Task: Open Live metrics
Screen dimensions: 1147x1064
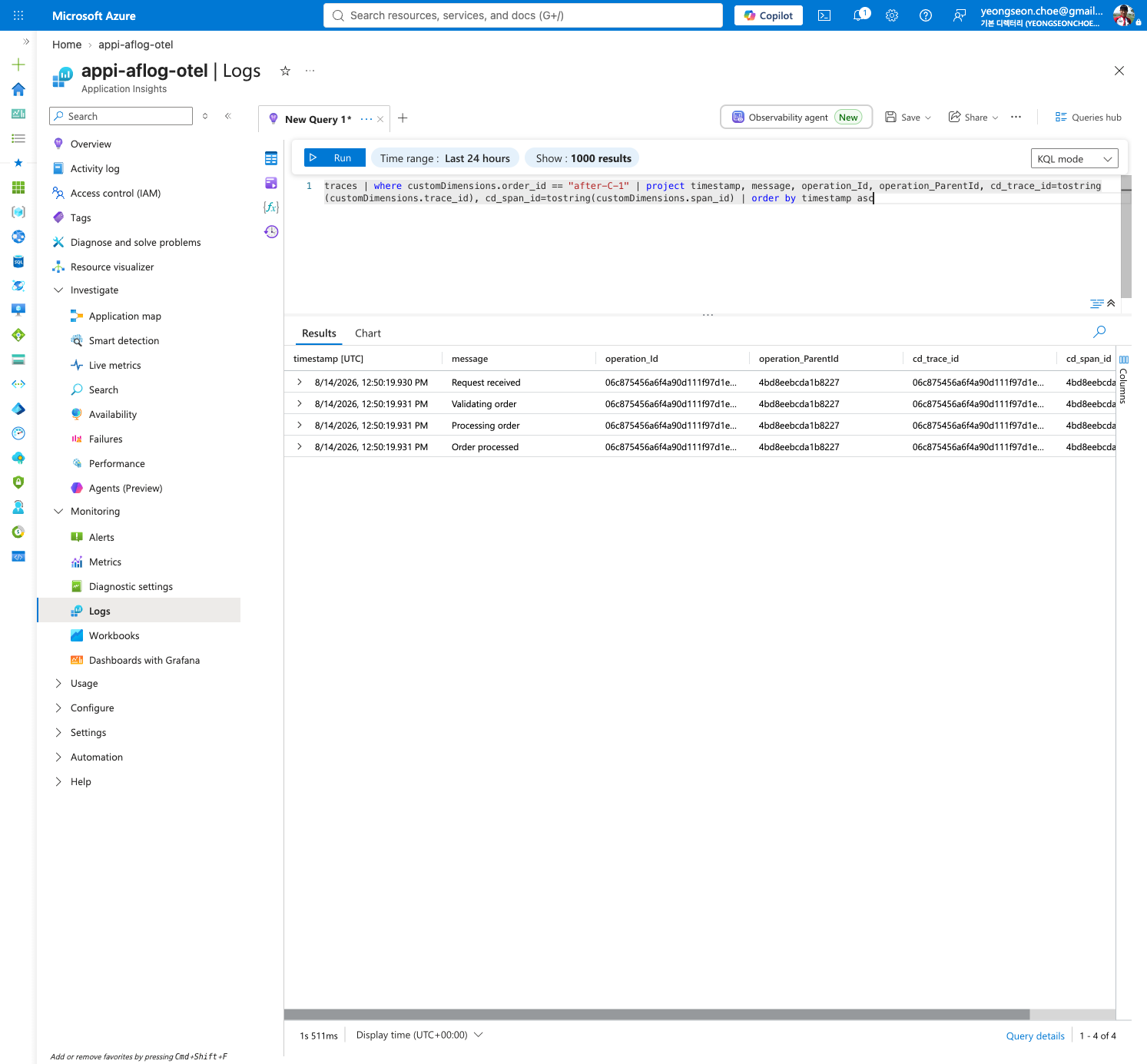Action: (114, 366)
